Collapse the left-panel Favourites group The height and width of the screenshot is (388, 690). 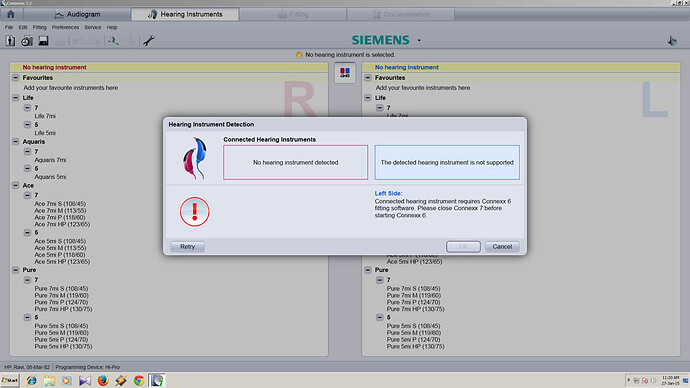[15, 77]
